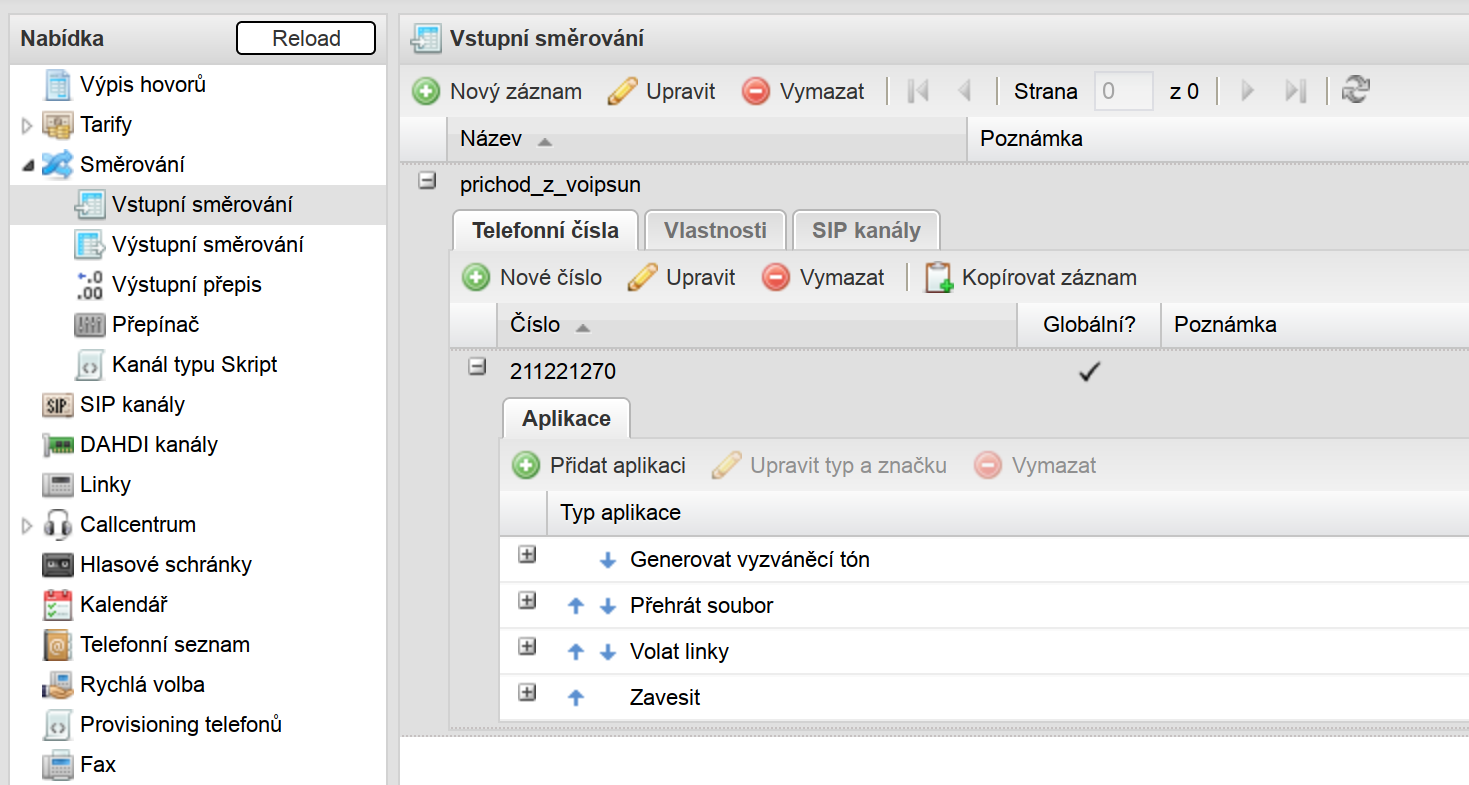Screen dimensions: 1469x785
Task: Open Kanál typu Skript item
Action: (x=195, y=365)
